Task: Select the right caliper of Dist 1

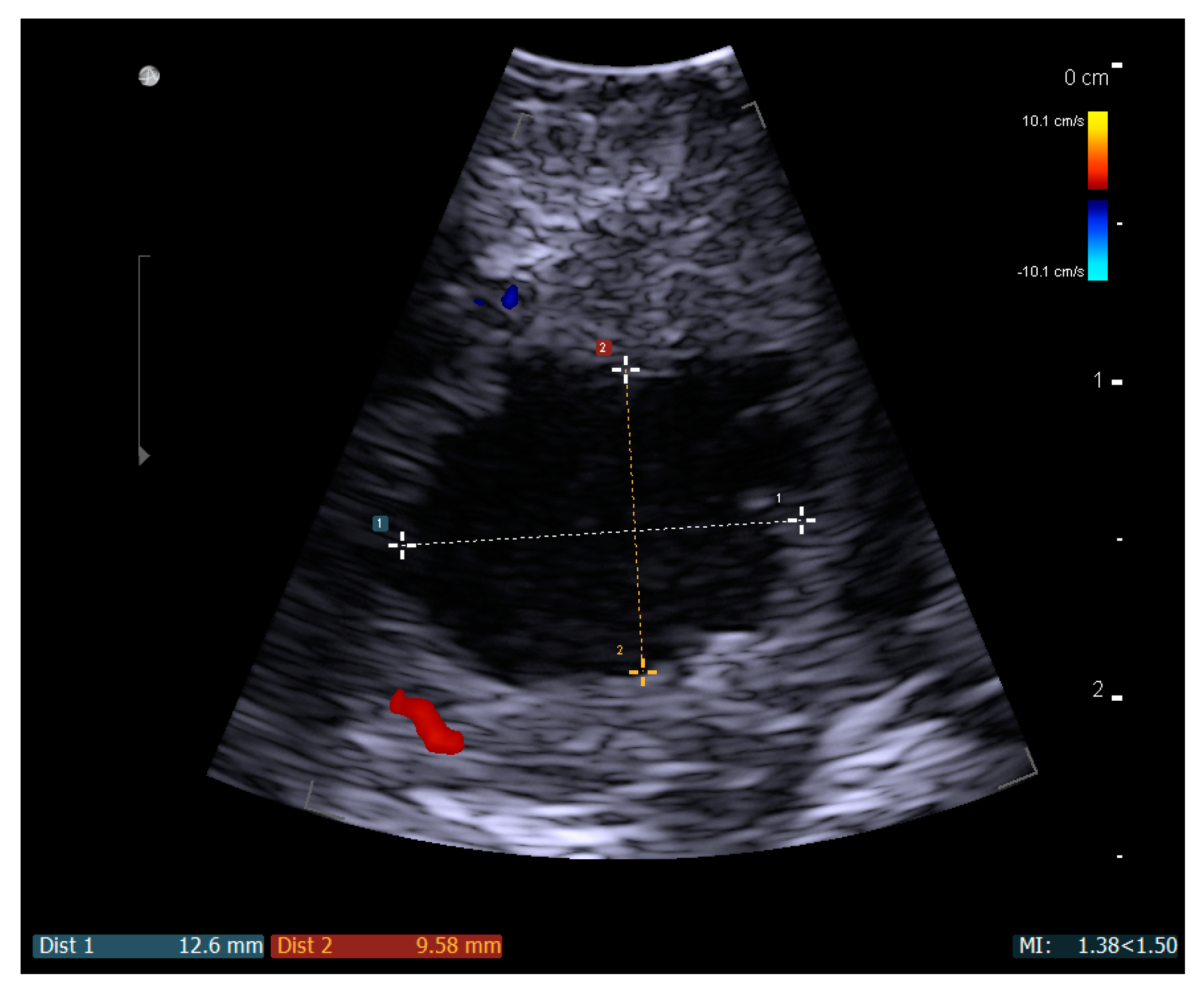Action: pos(801,520)
